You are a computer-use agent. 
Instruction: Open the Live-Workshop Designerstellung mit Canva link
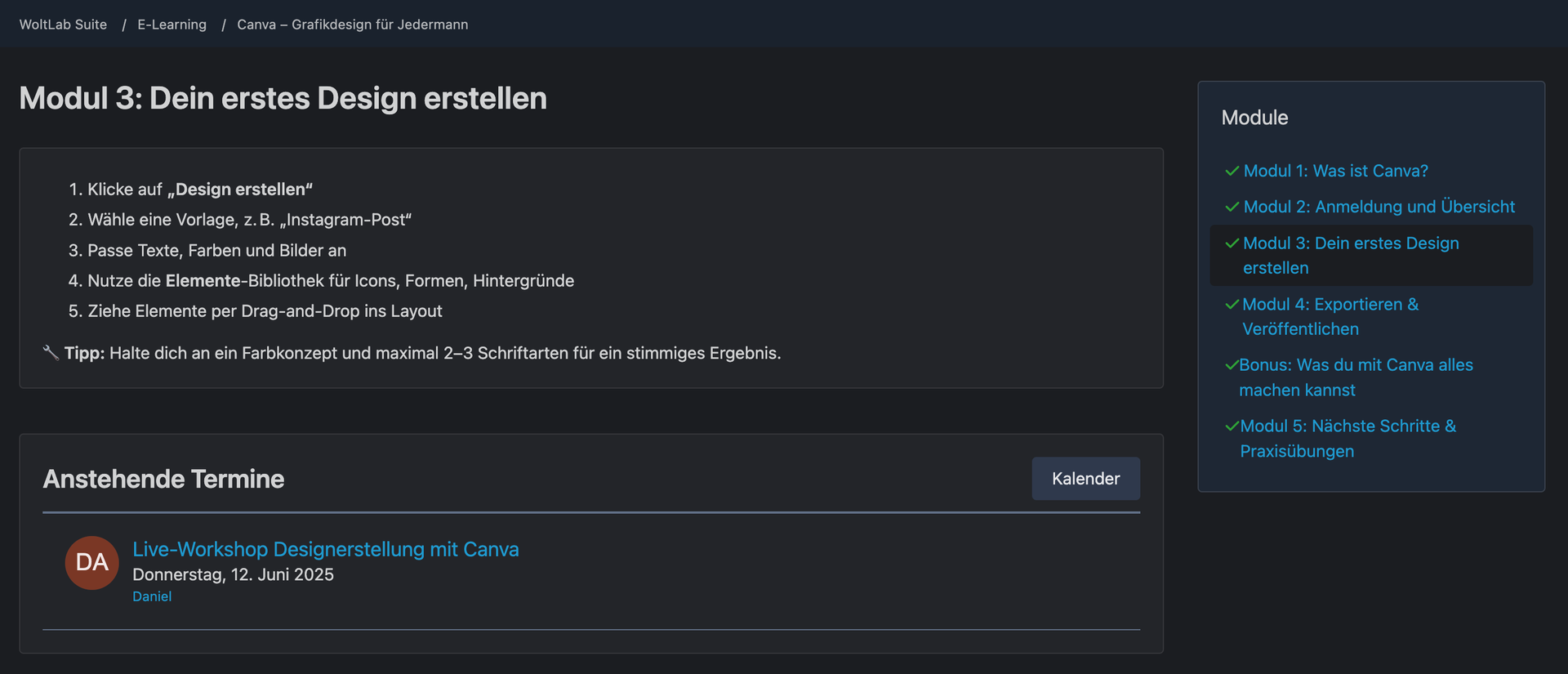(x=326, y=549)
